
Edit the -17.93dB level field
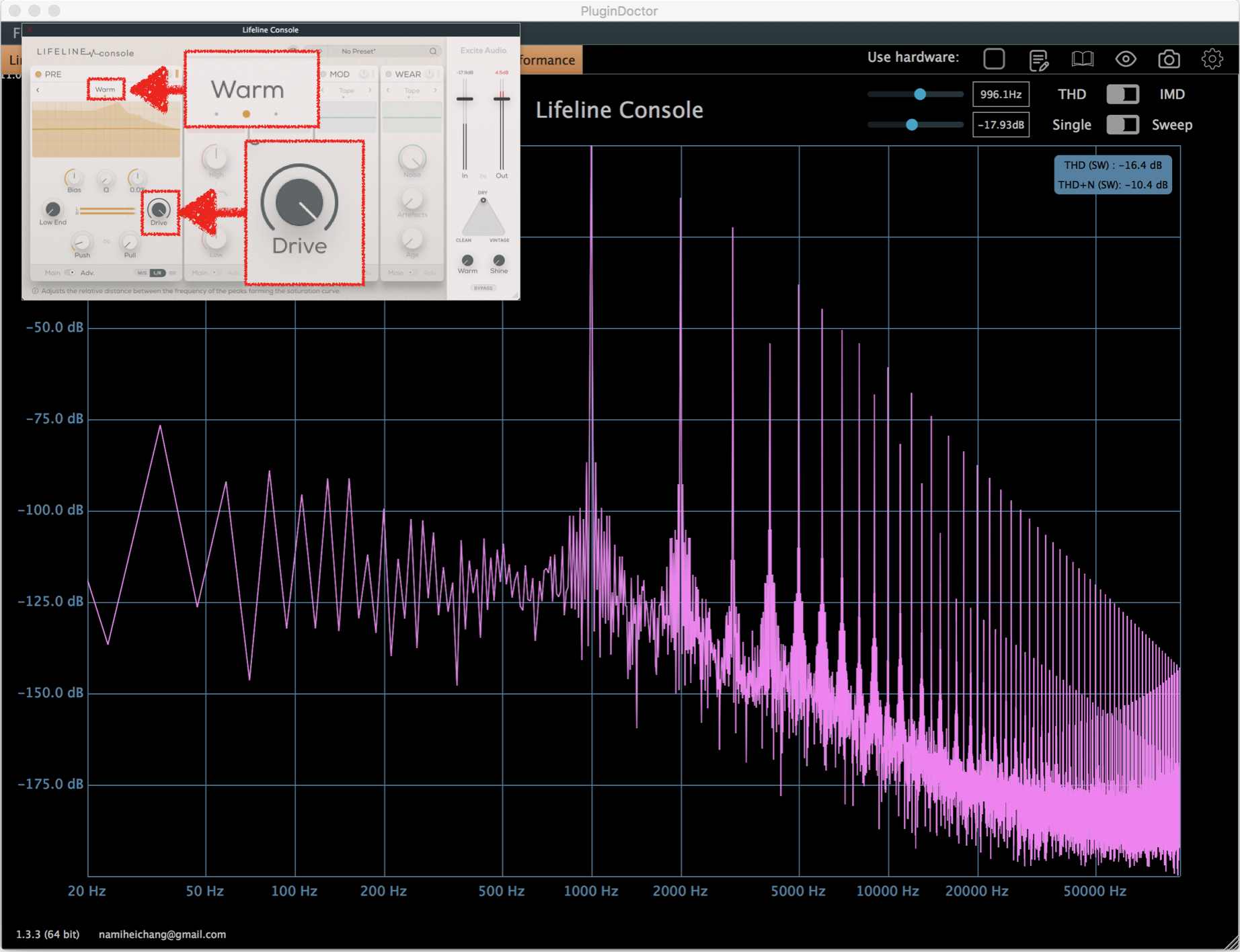[x=1001, y=124]
